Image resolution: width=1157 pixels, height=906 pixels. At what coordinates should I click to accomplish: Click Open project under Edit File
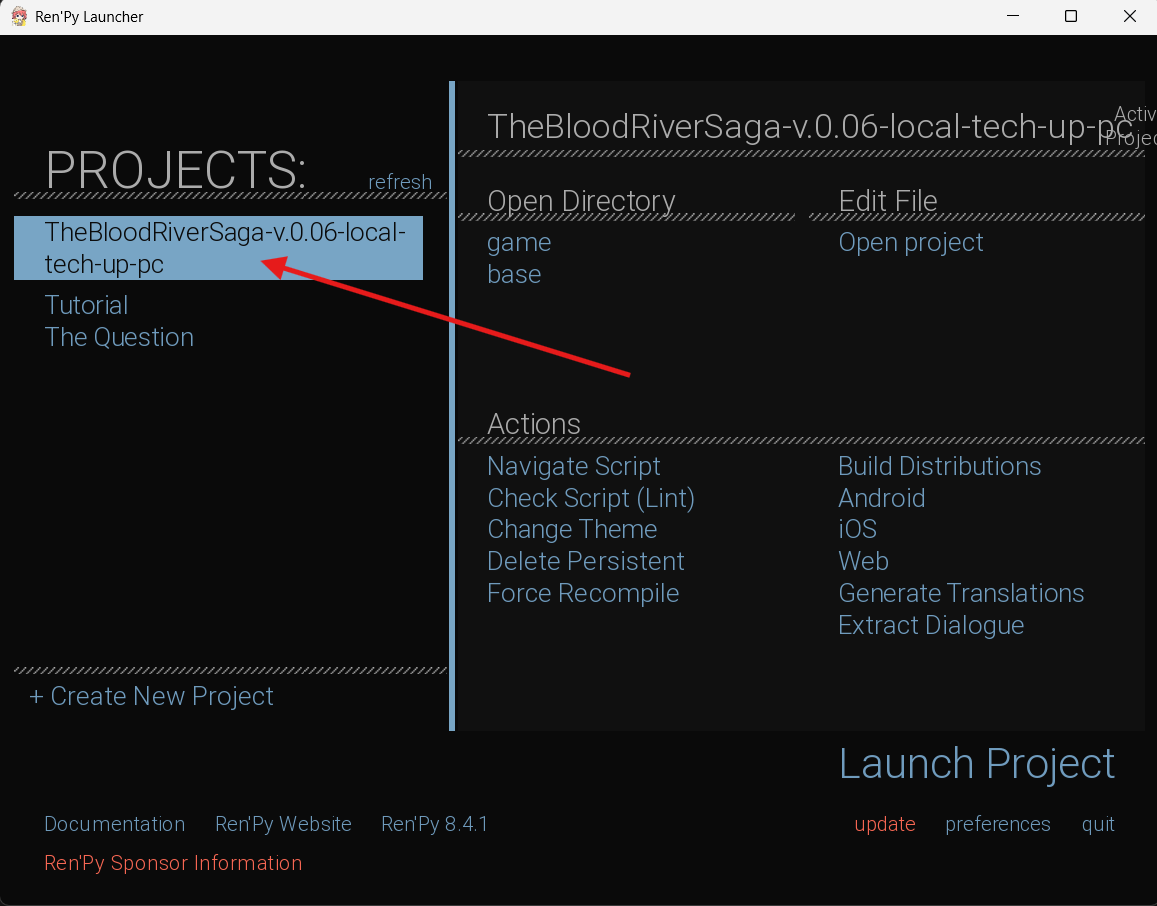[911, 243]
